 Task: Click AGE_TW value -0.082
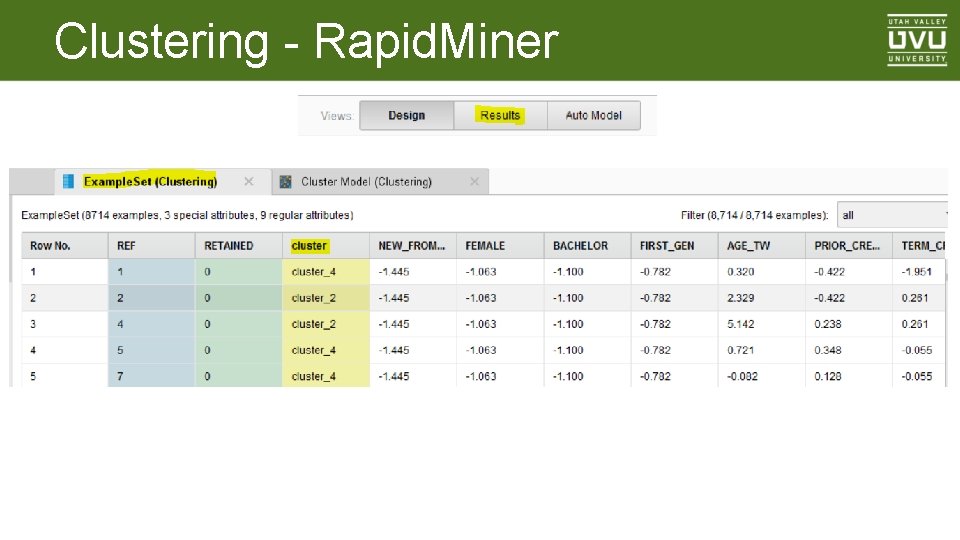pyautogui.click(x=742, y=377)
